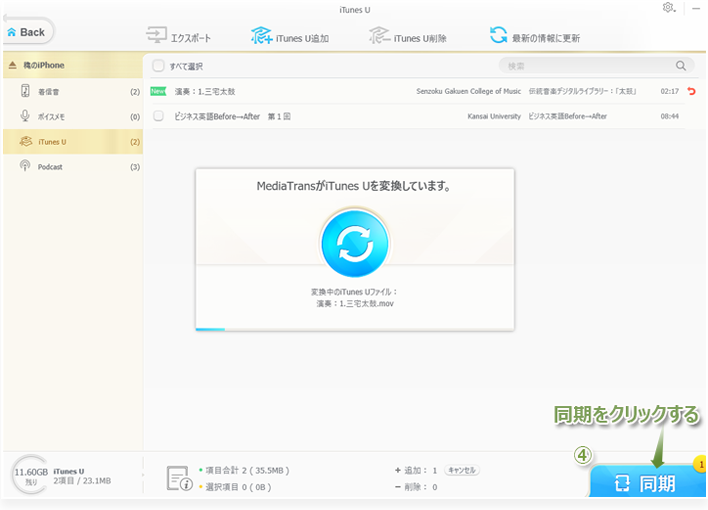708x510 pixels.
Task: Click the iTunes U削除 delete icon
Action: (x=377, y=36)
